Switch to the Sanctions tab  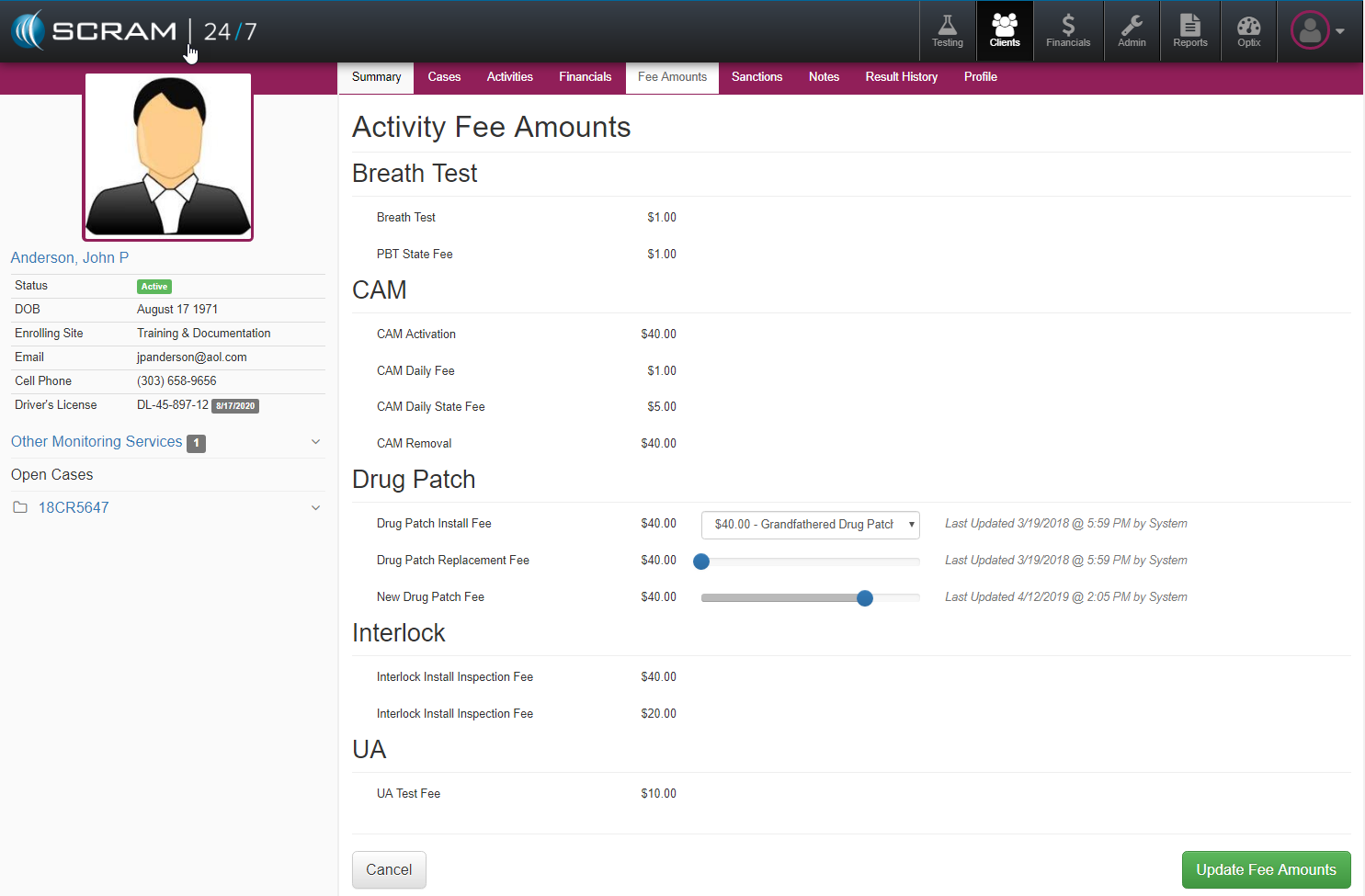pos(756,77)
